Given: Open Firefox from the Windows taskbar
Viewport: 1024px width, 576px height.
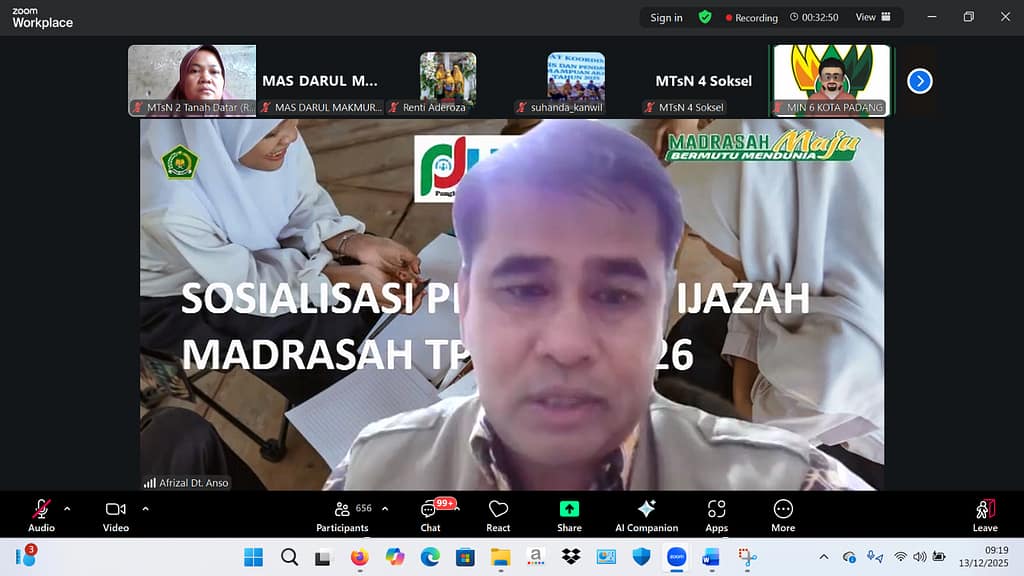Looking at the screenshot, I should click(359, 557).
